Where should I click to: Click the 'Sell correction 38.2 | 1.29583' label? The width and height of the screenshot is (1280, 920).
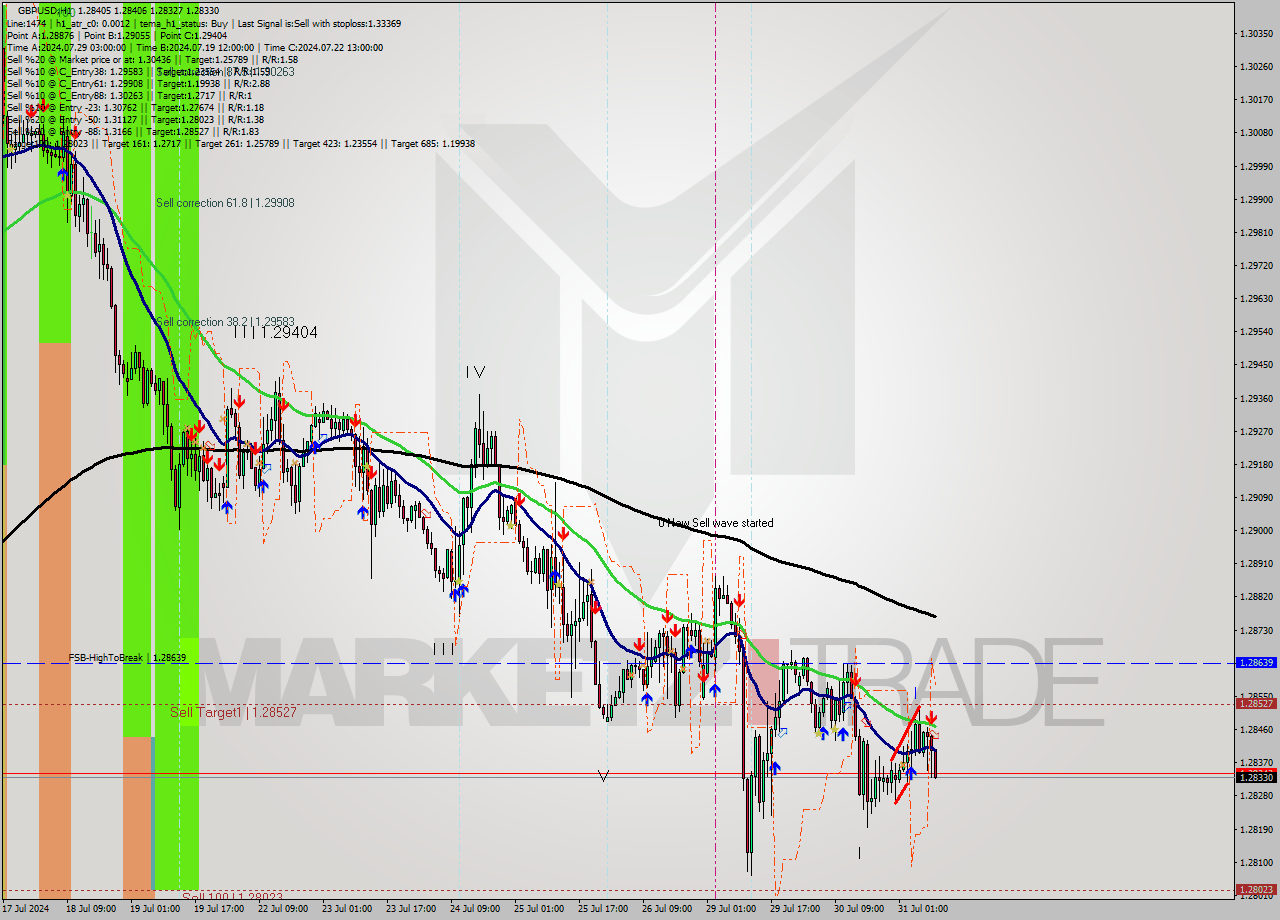tap(225, 322)
